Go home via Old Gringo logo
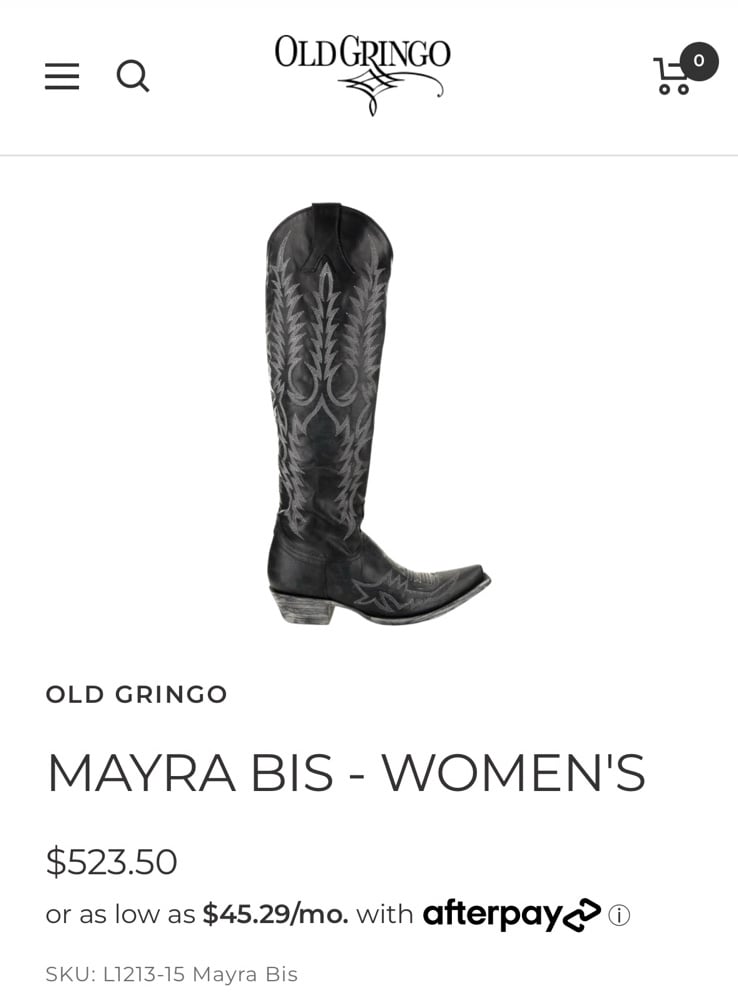 pyautogui.click(x=362, y=74)
